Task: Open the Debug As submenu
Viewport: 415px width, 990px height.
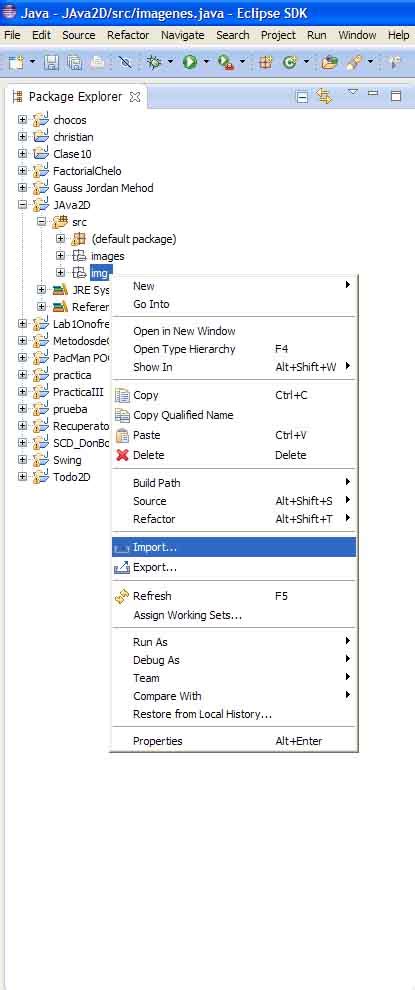Action: pos(234,660)
